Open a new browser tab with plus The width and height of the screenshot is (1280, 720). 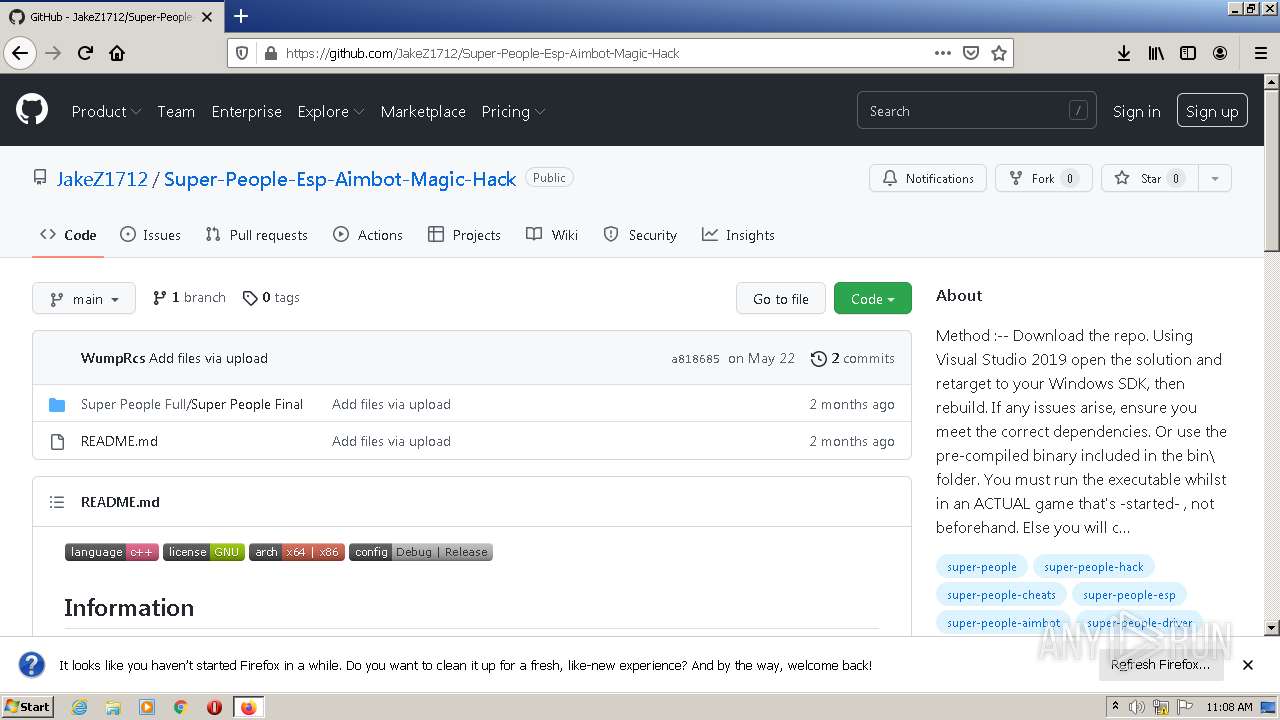click(x=240, y=16)
